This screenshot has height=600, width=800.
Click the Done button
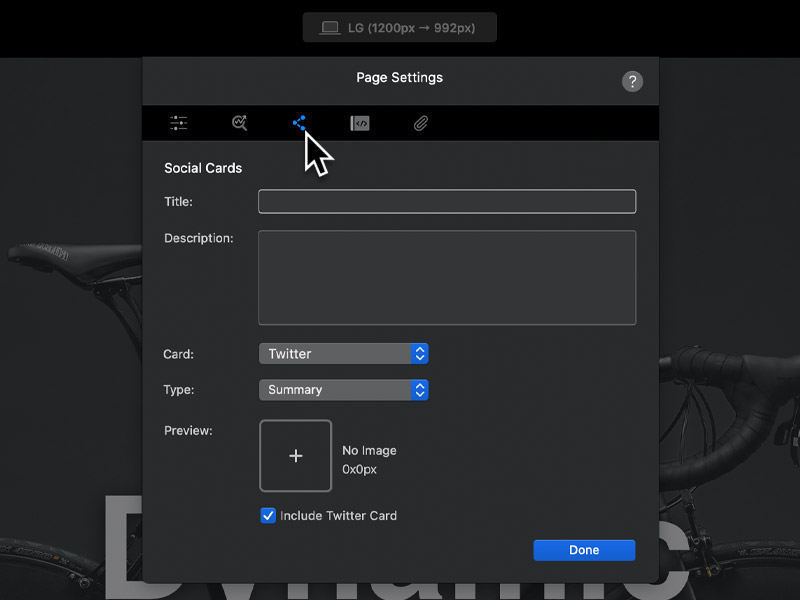pyautogui.click(x=584, y=550)
